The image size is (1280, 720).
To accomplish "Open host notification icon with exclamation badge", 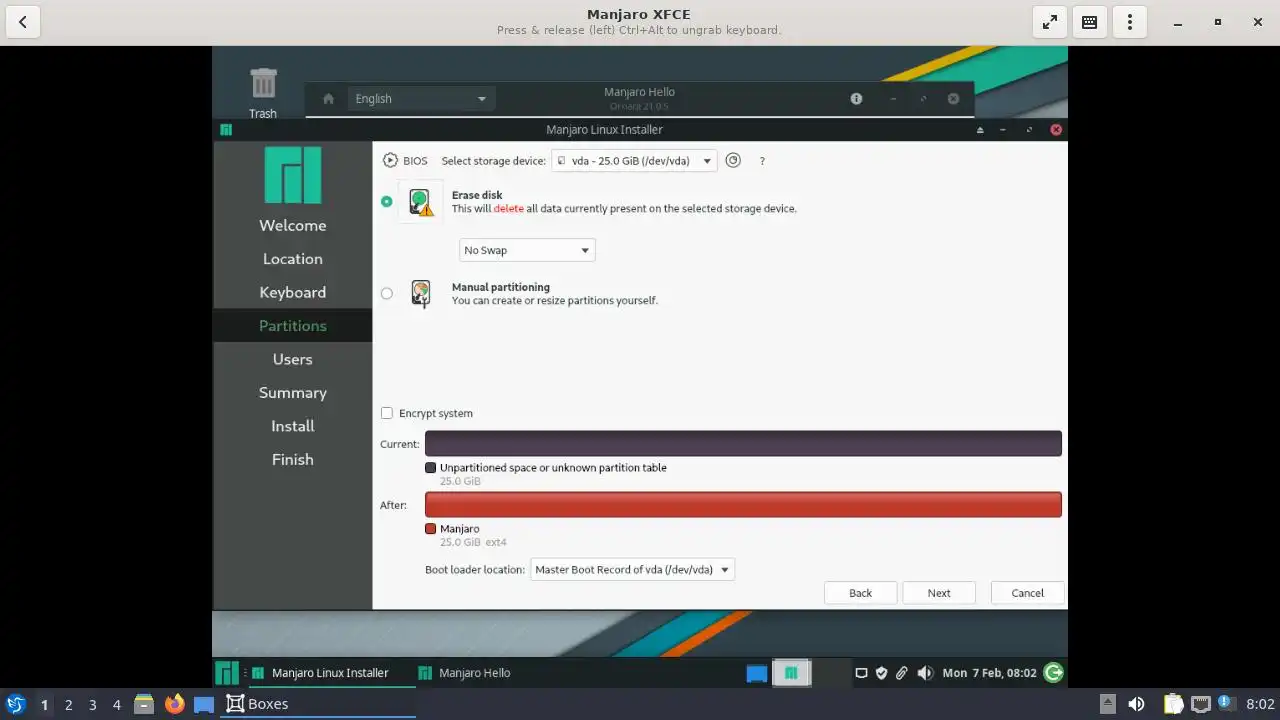I will click(1227, 703).
